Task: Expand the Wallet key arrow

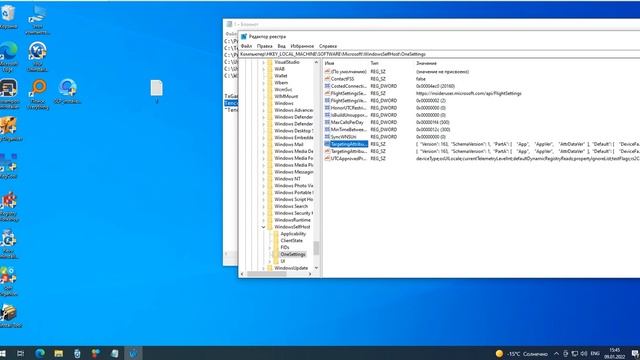Action: 264,76
